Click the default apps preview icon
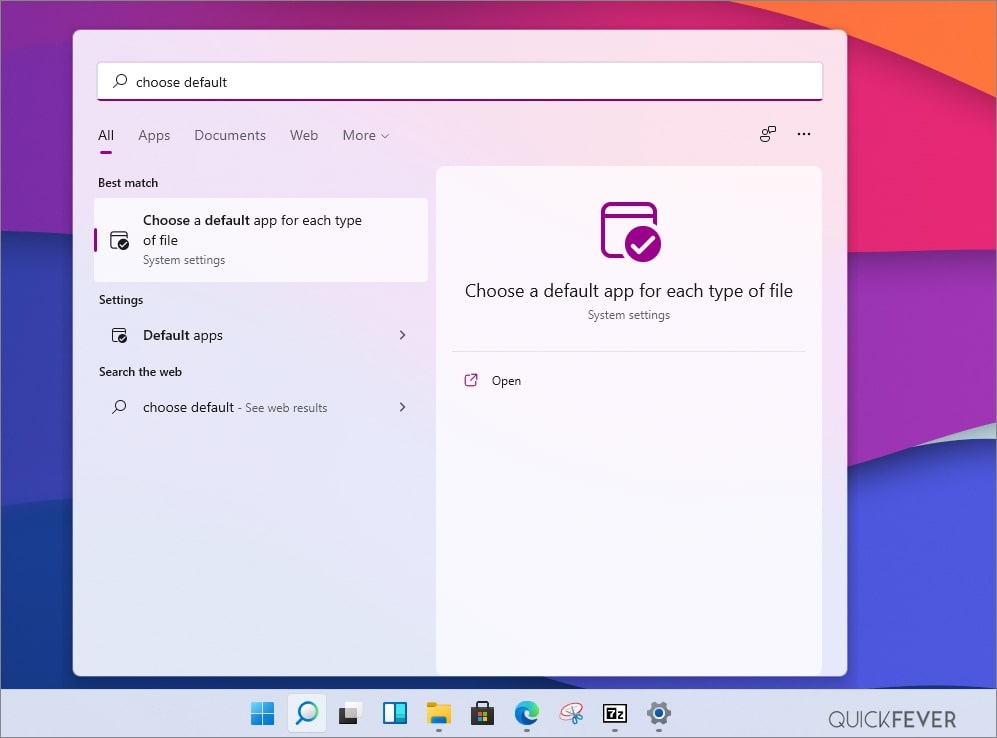997x738 pixels. point(628,230)
